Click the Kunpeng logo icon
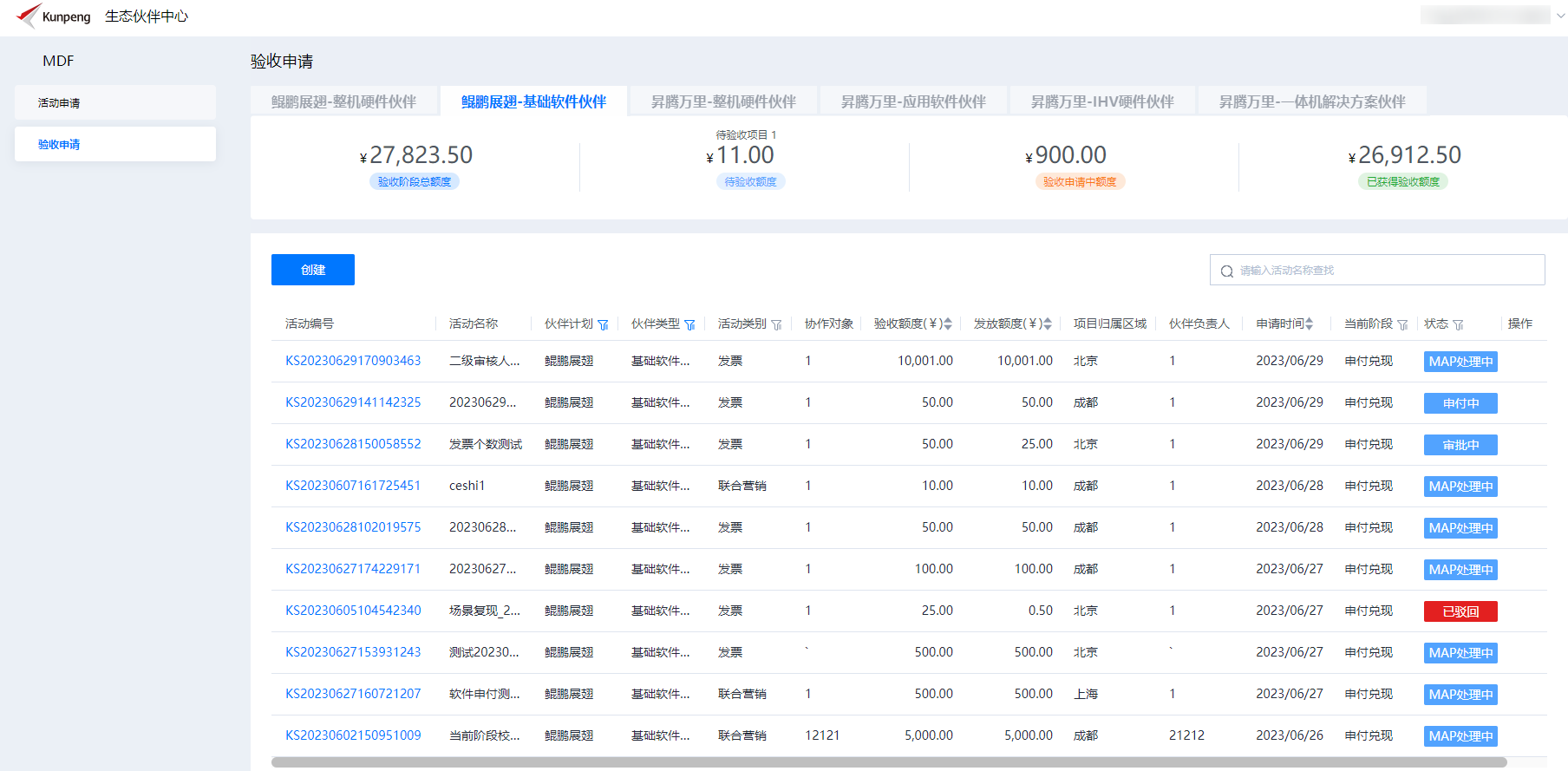Screen dimensions: 1568x771 click(28, 16)
